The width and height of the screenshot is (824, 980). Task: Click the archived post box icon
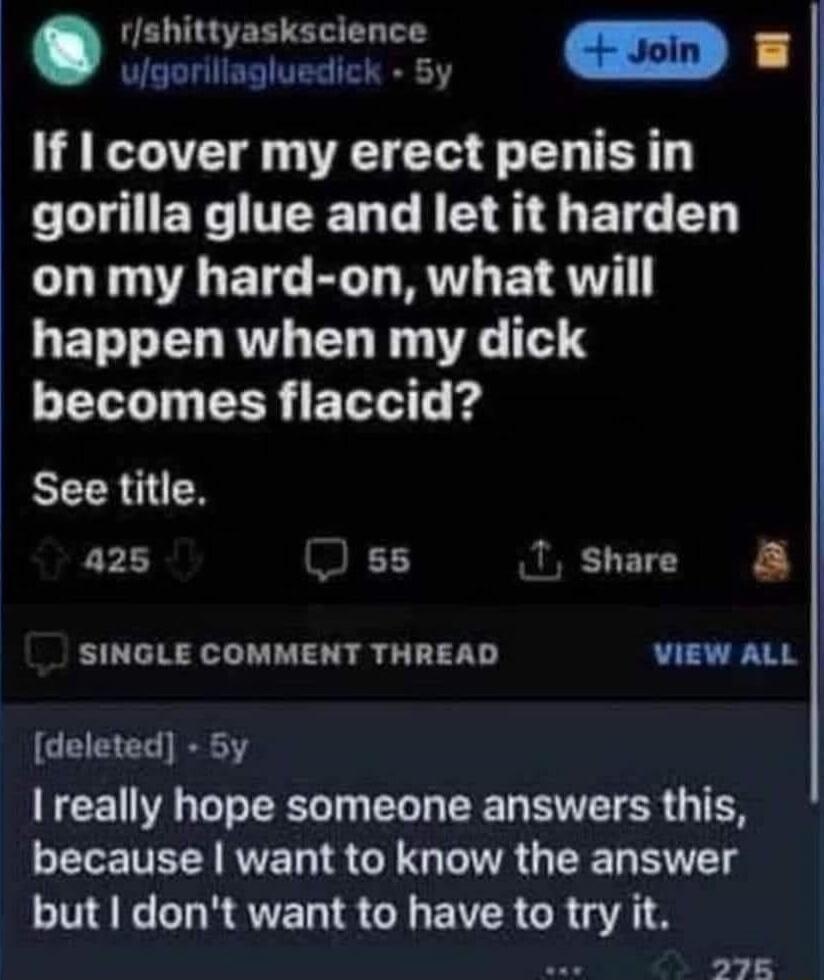[772, 51]
